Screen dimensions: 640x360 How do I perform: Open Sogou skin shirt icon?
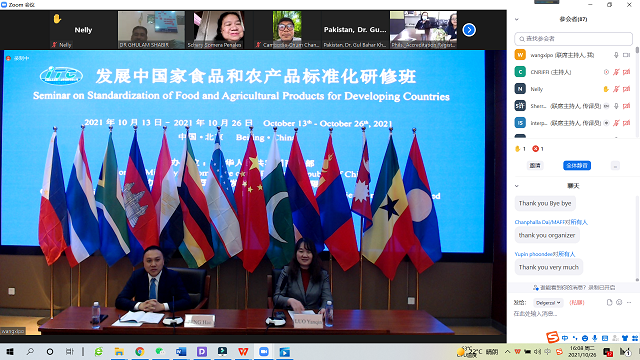pyautogui.click(x=625, y=338)
